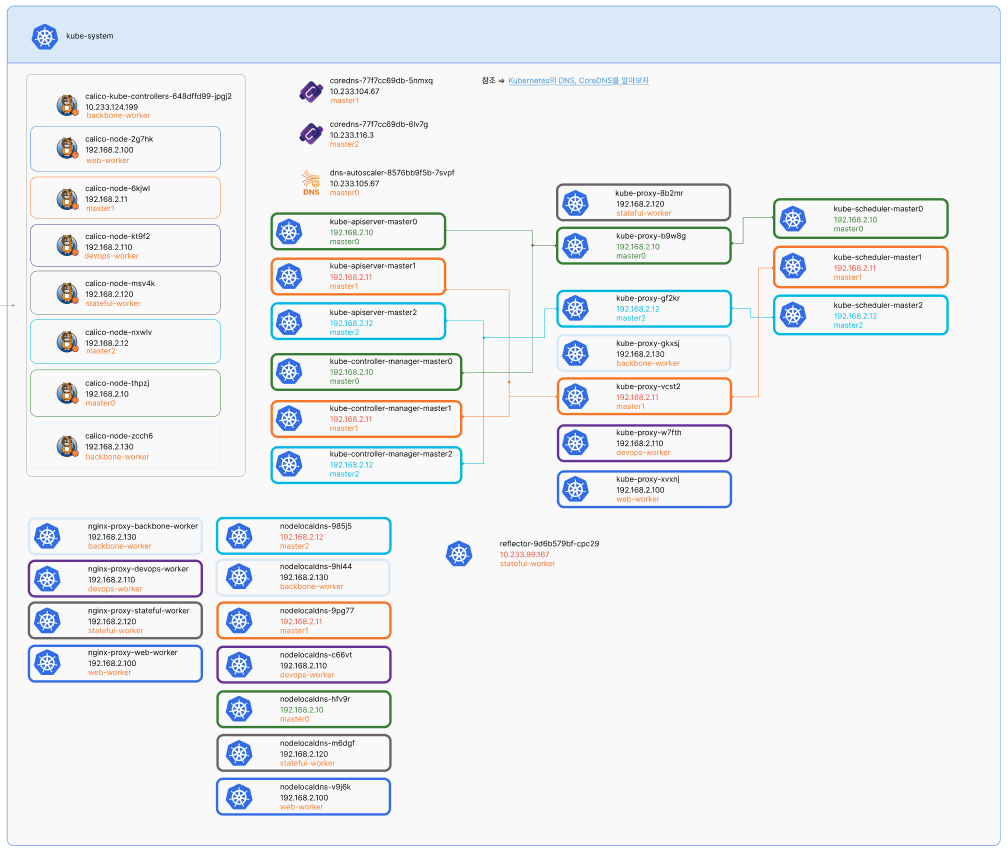Image resolution: width=1008 pixels, height=853 pixels.
Task: Select the nodelocaldns-hfv9r icon
Action: tap(239, 710)
